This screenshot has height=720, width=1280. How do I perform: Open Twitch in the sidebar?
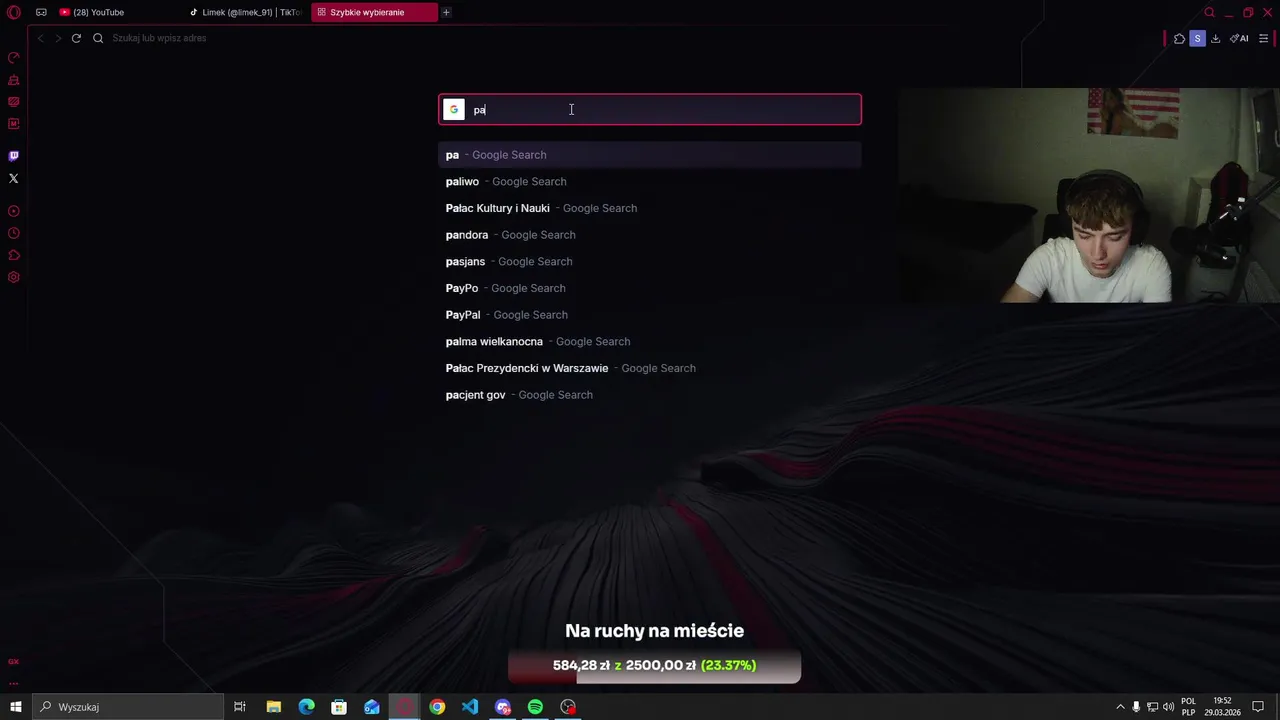(x=14, y=156)
